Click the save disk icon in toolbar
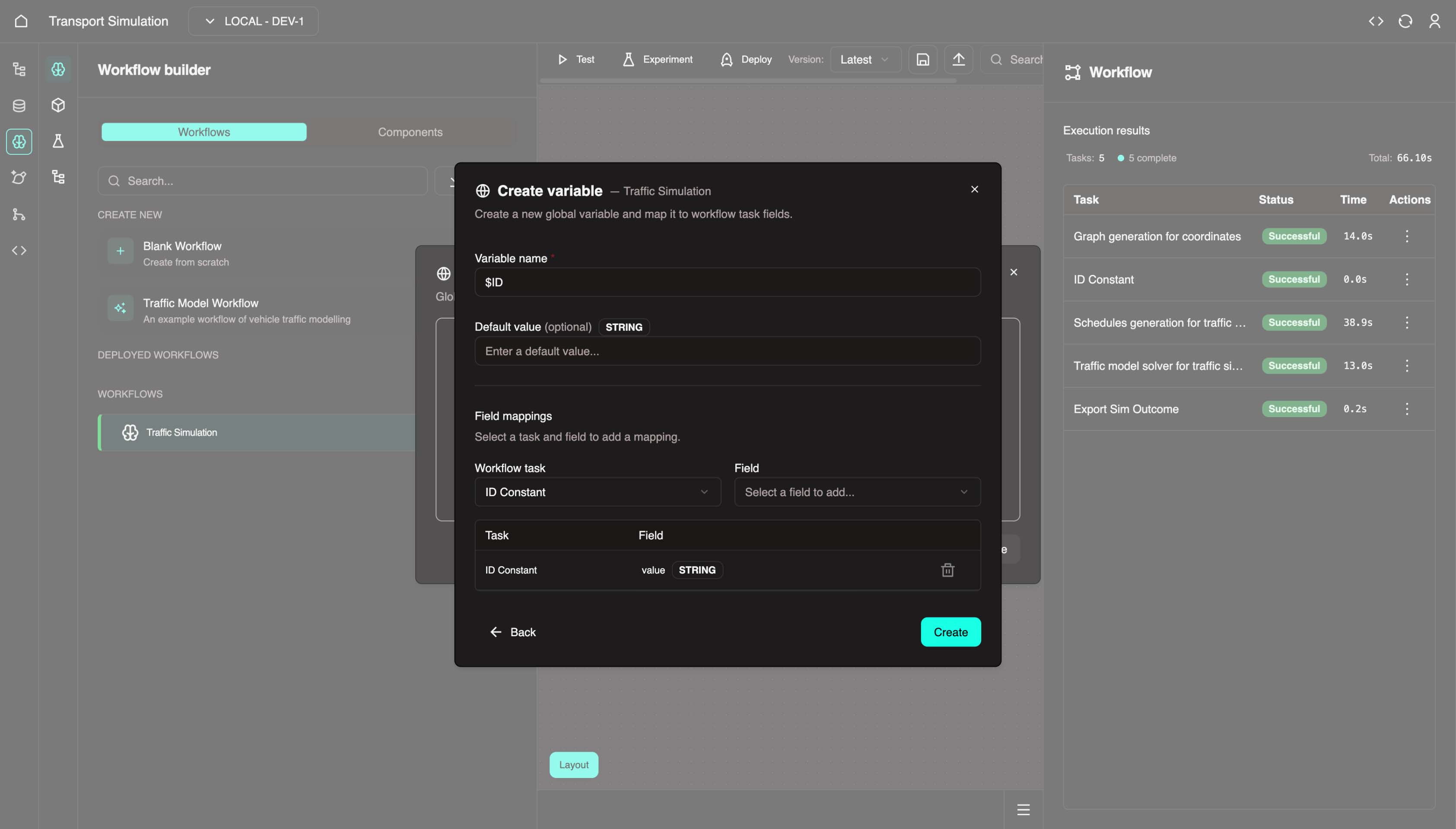Screen dimensions: 1456x829 [923, 59]
